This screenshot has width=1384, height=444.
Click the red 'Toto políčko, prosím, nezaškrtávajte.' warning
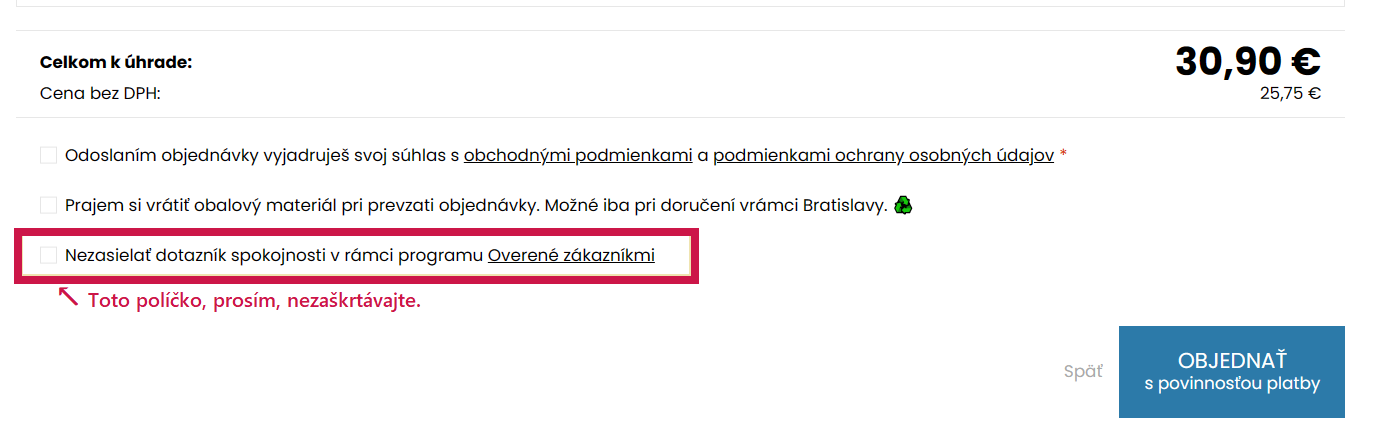254,301
